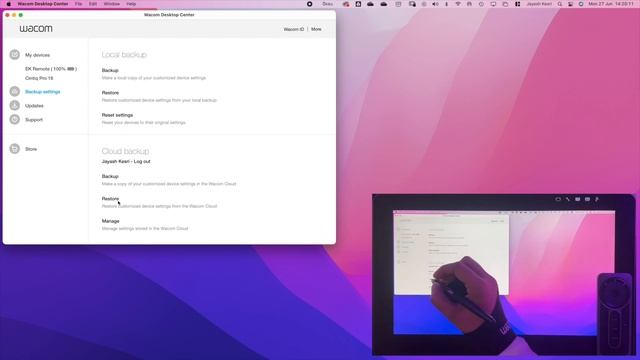
Task: Select the My devices label
Action: (x=38, y=55)
